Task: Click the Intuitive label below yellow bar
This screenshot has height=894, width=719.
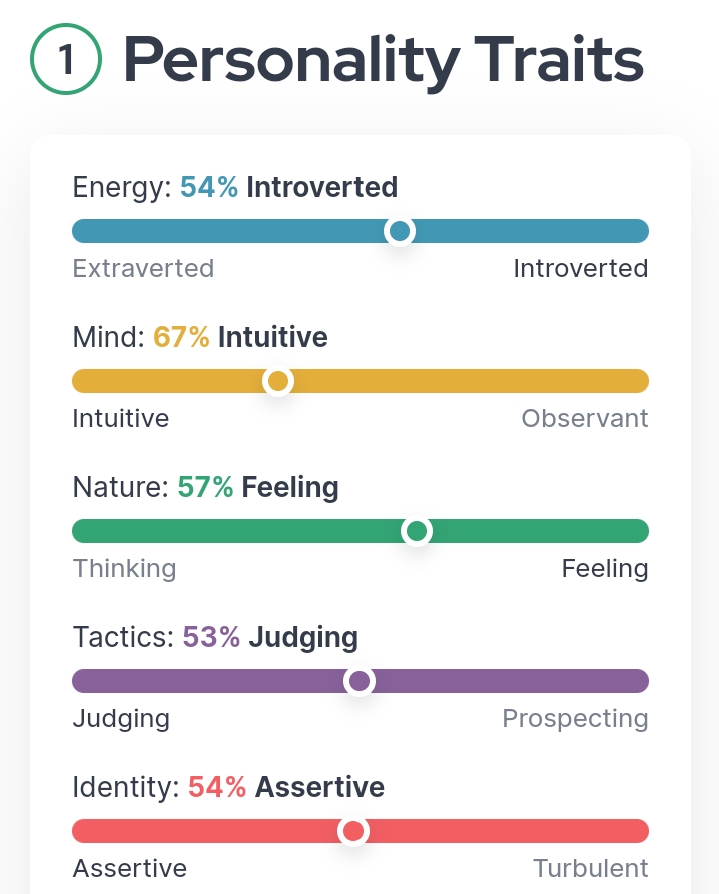Action: tap(121, 418)
